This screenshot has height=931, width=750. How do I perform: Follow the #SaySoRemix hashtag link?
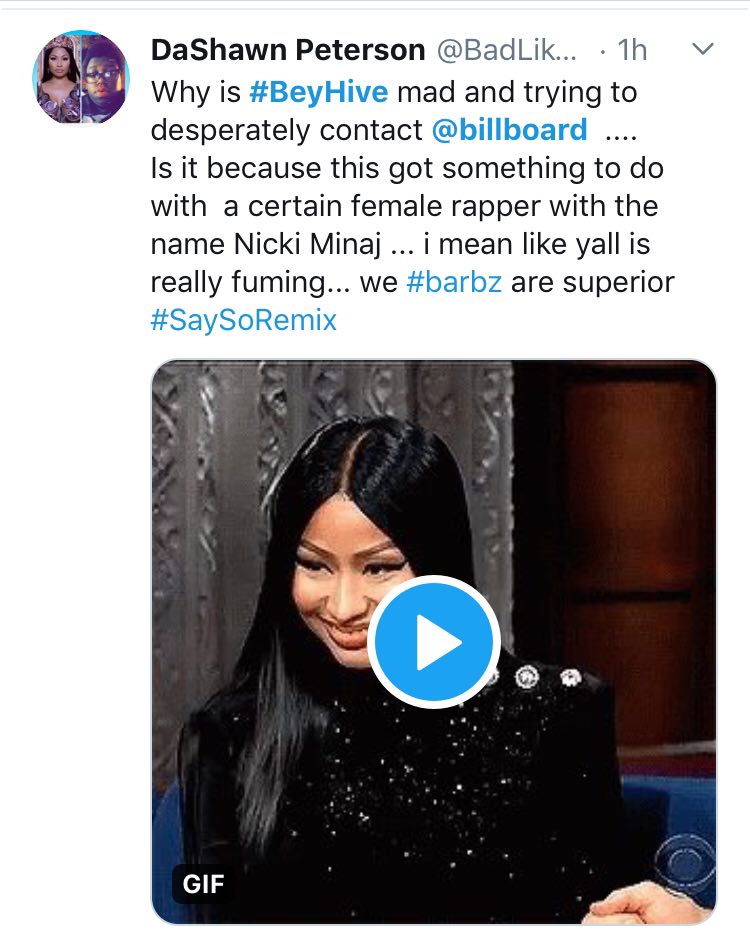244,320
